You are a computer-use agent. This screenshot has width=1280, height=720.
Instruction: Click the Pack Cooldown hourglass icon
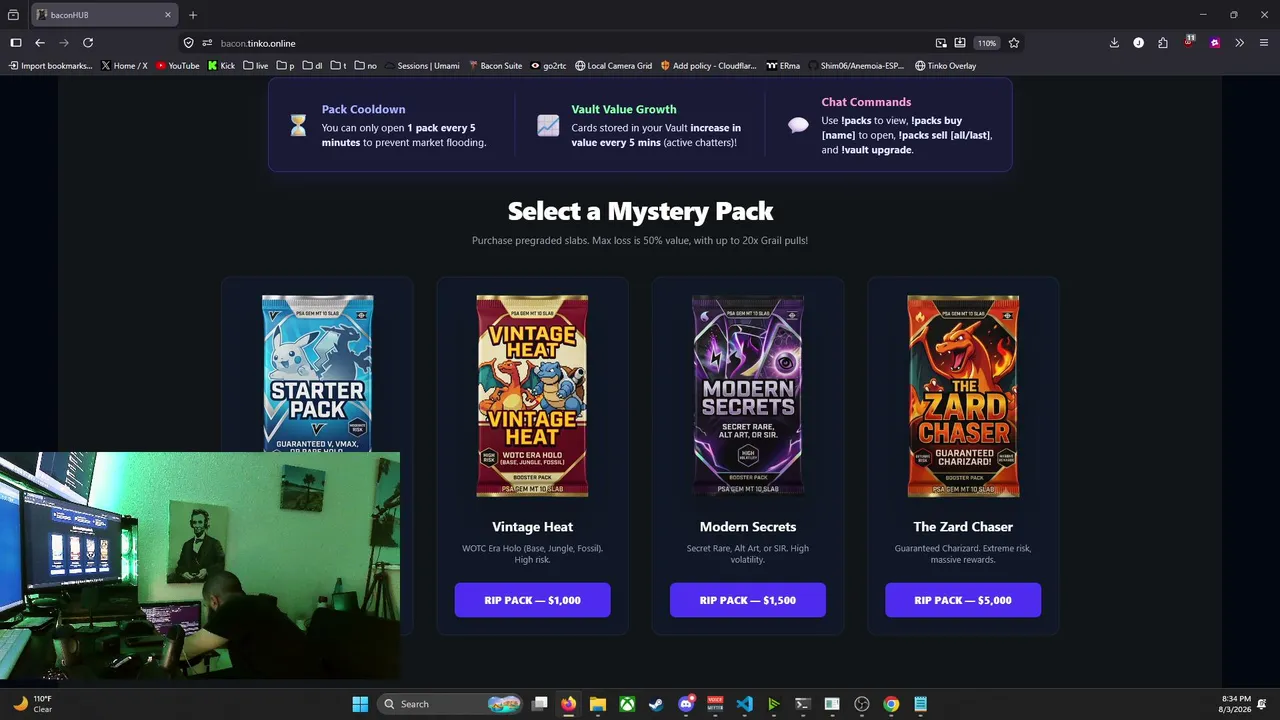pyautogui.click(x=298, y=125)
